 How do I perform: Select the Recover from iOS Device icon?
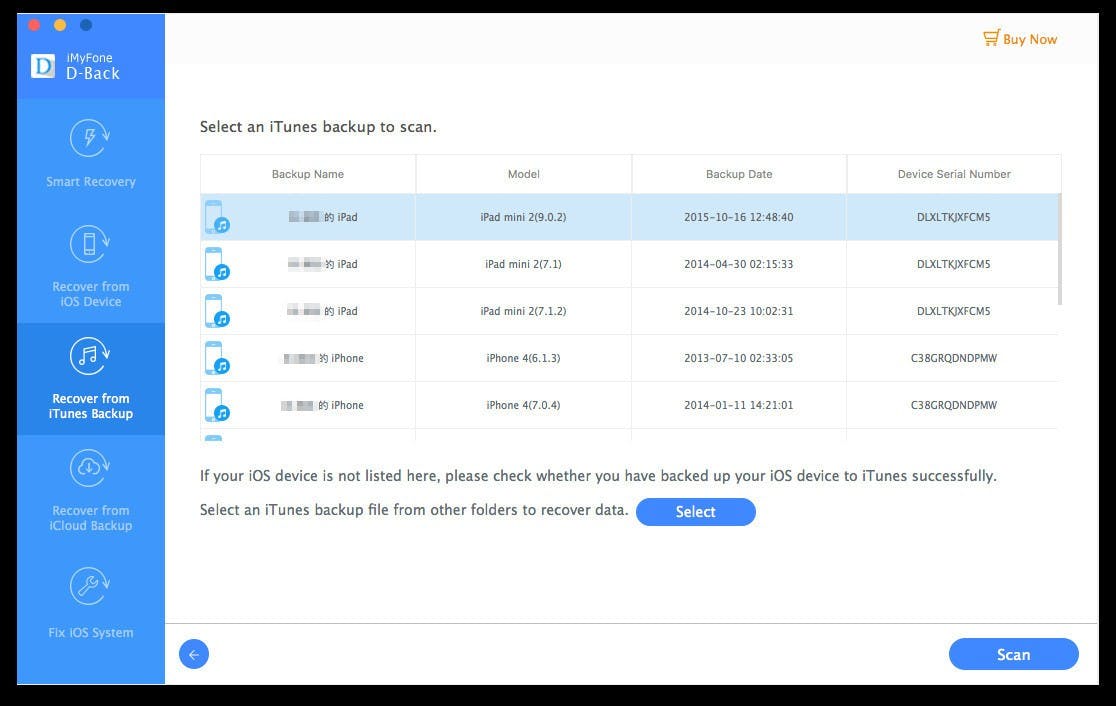point(90,244)
